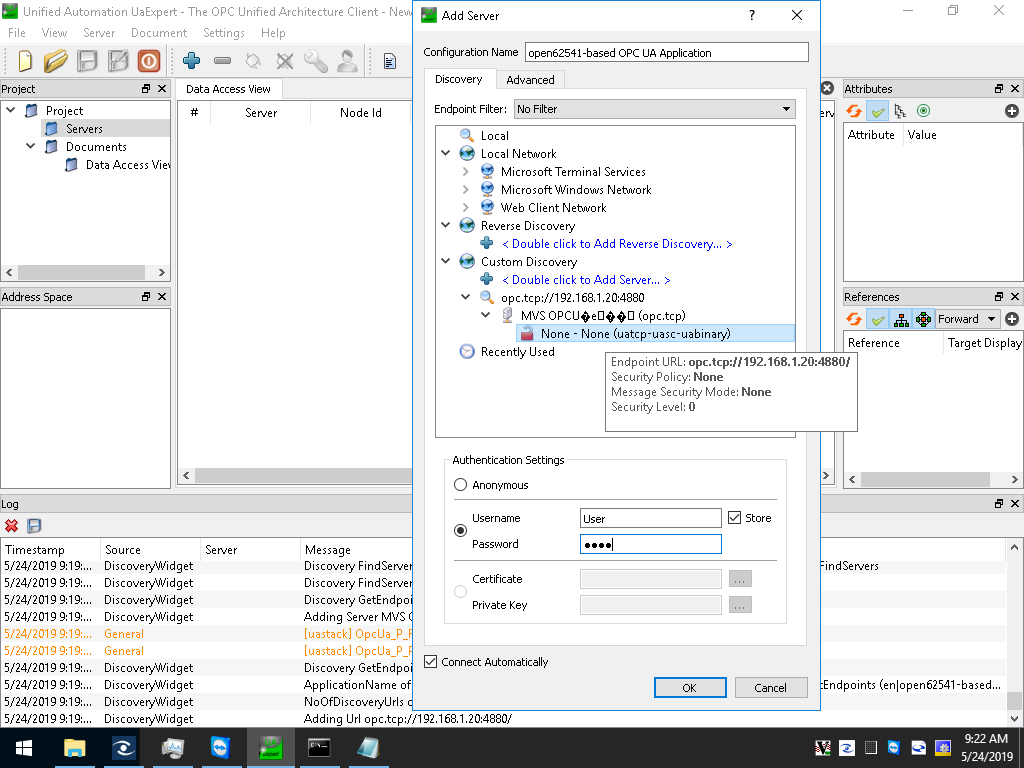Click the Attributes panel green circle icon
Screen dimensions: 1024x768
[923, 111]
